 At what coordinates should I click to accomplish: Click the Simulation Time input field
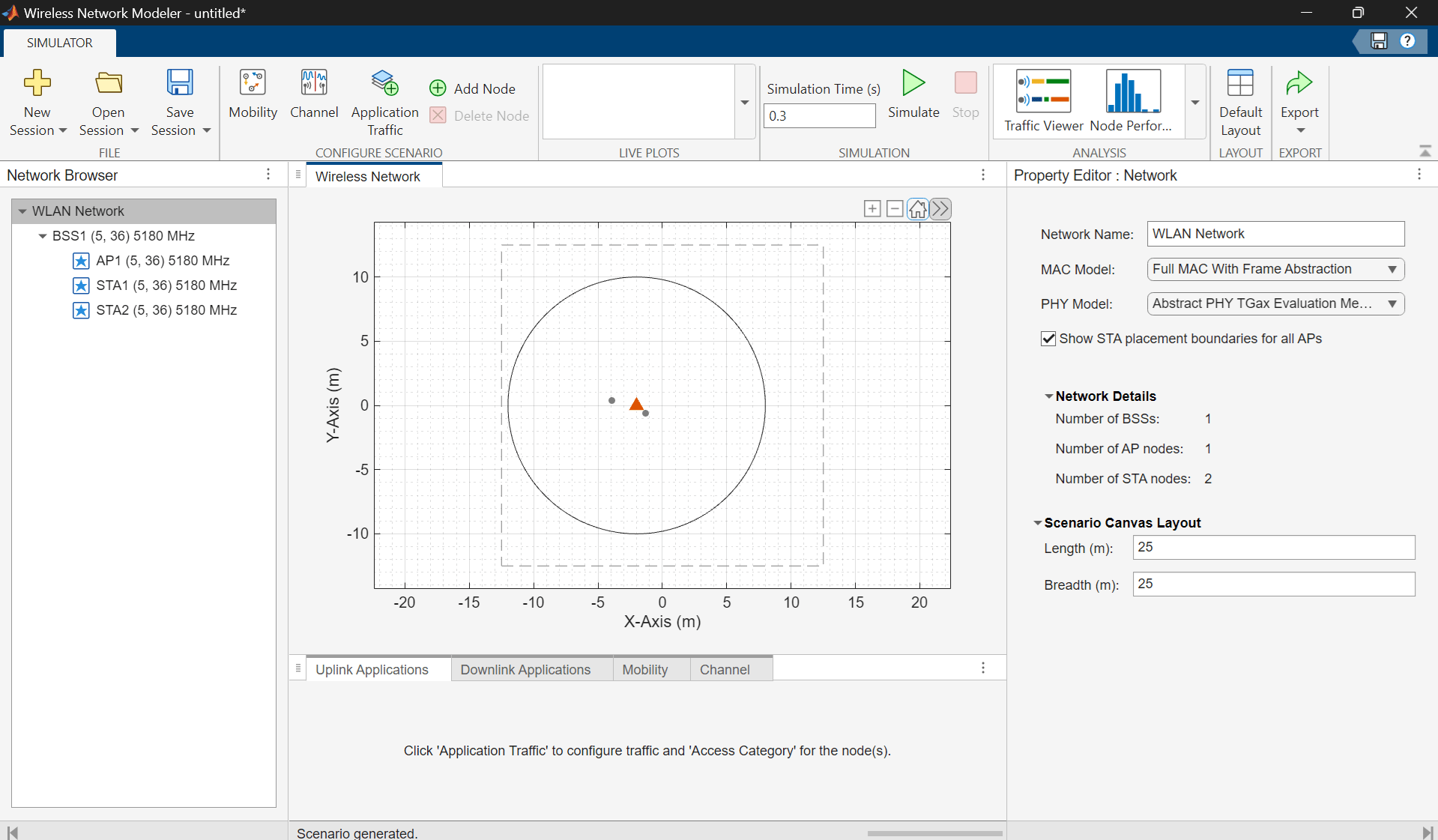pos(819,116)
